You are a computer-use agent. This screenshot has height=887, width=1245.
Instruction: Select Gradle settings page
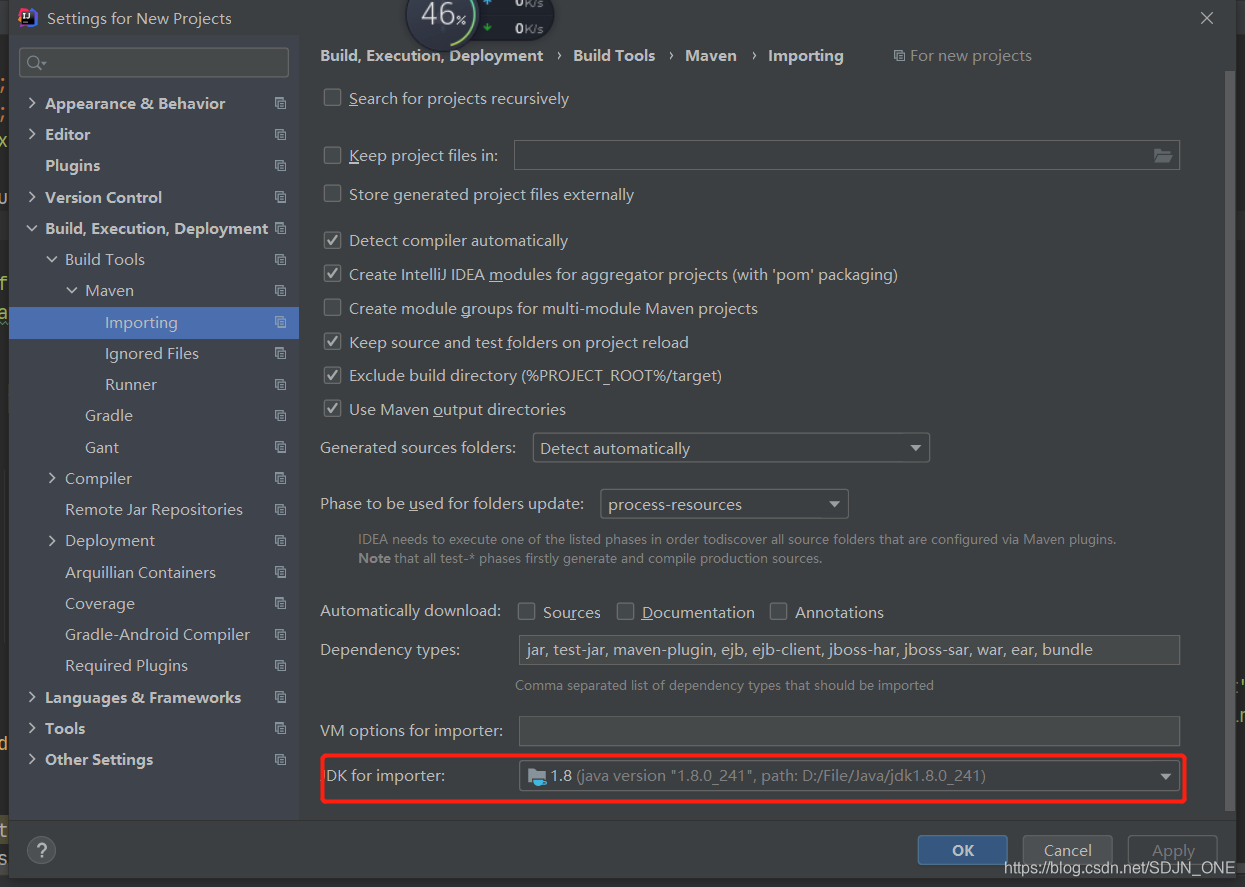click(109, 415)
